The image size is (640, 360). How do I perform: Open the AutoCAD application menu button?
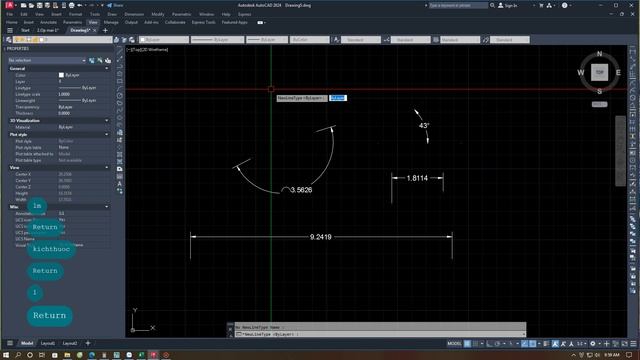(x=9, y=5)
